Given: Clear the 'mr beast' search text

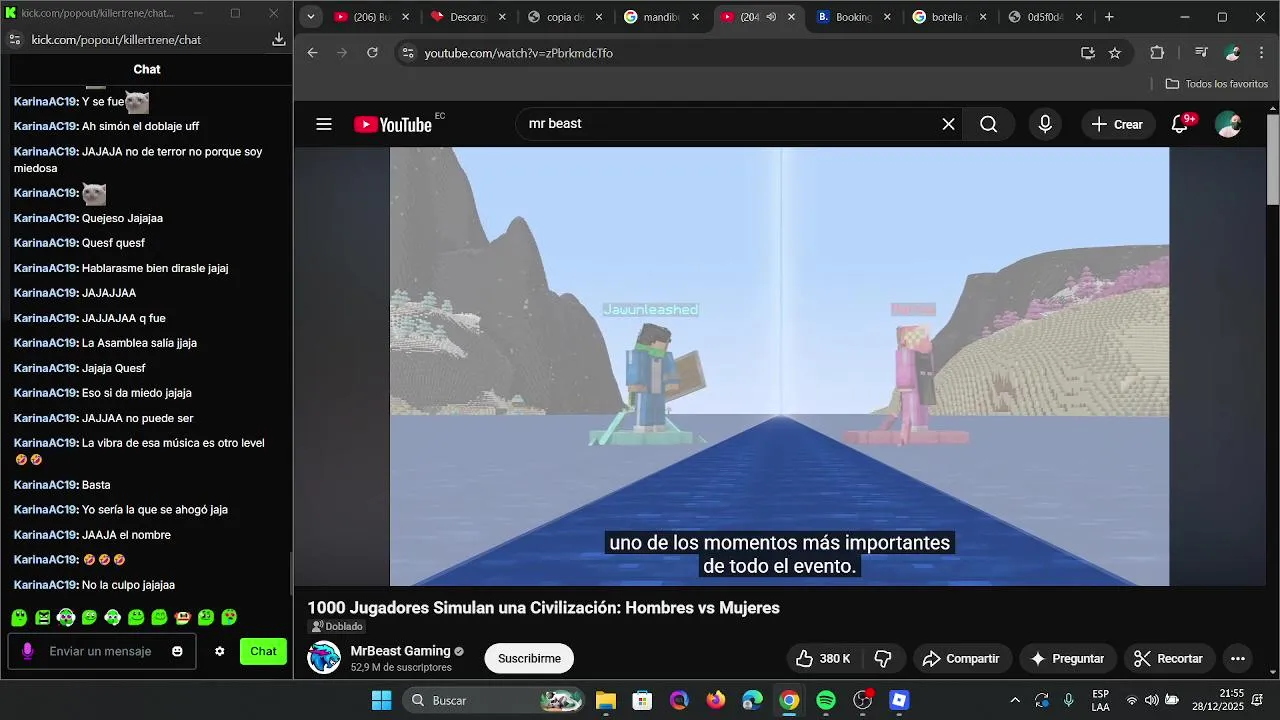Looking at the screenshot, I should pyautogui.click(x=948, y=124).
